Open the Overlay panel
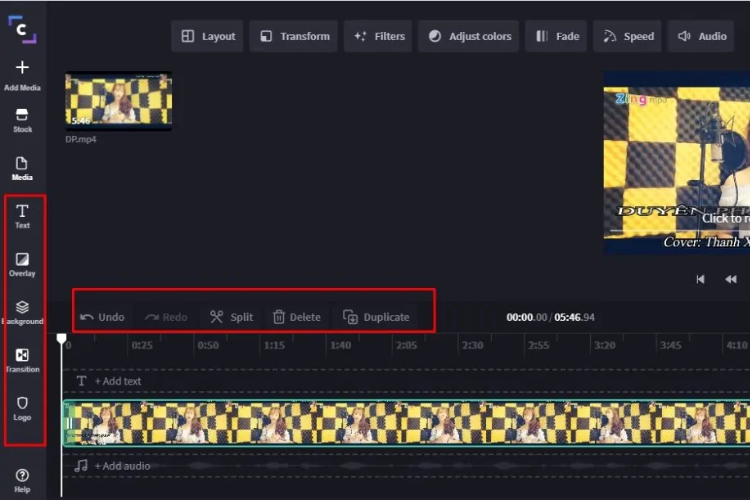750x500 pixels. coord(22,265)
